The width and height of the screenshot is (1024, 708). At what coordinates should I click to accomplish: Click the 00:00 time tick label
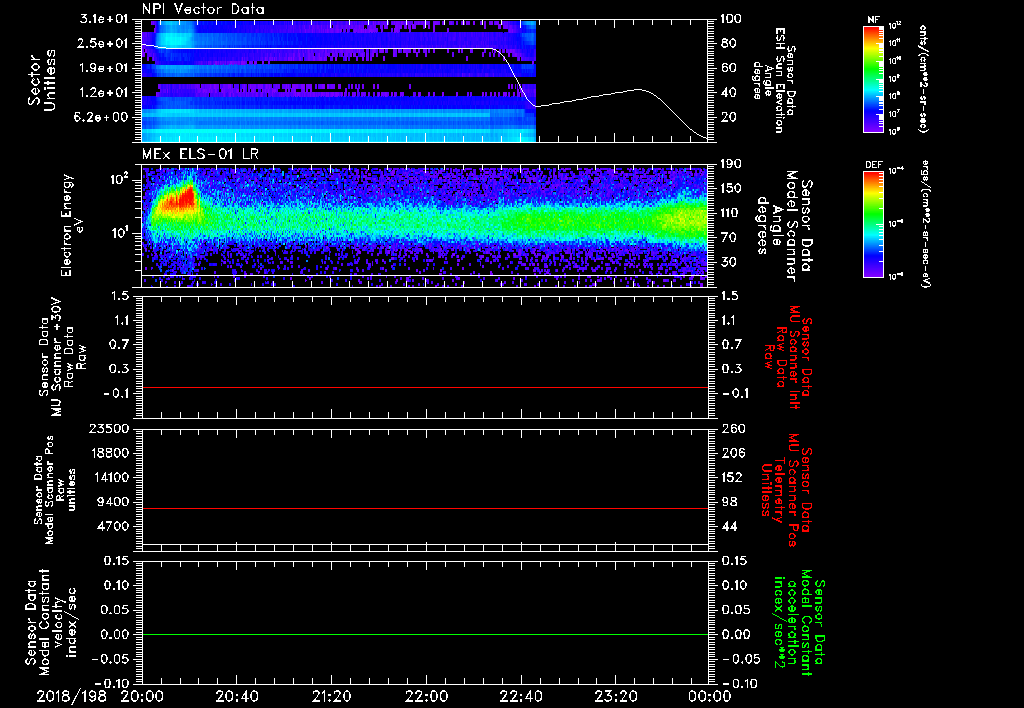point(710,696)
